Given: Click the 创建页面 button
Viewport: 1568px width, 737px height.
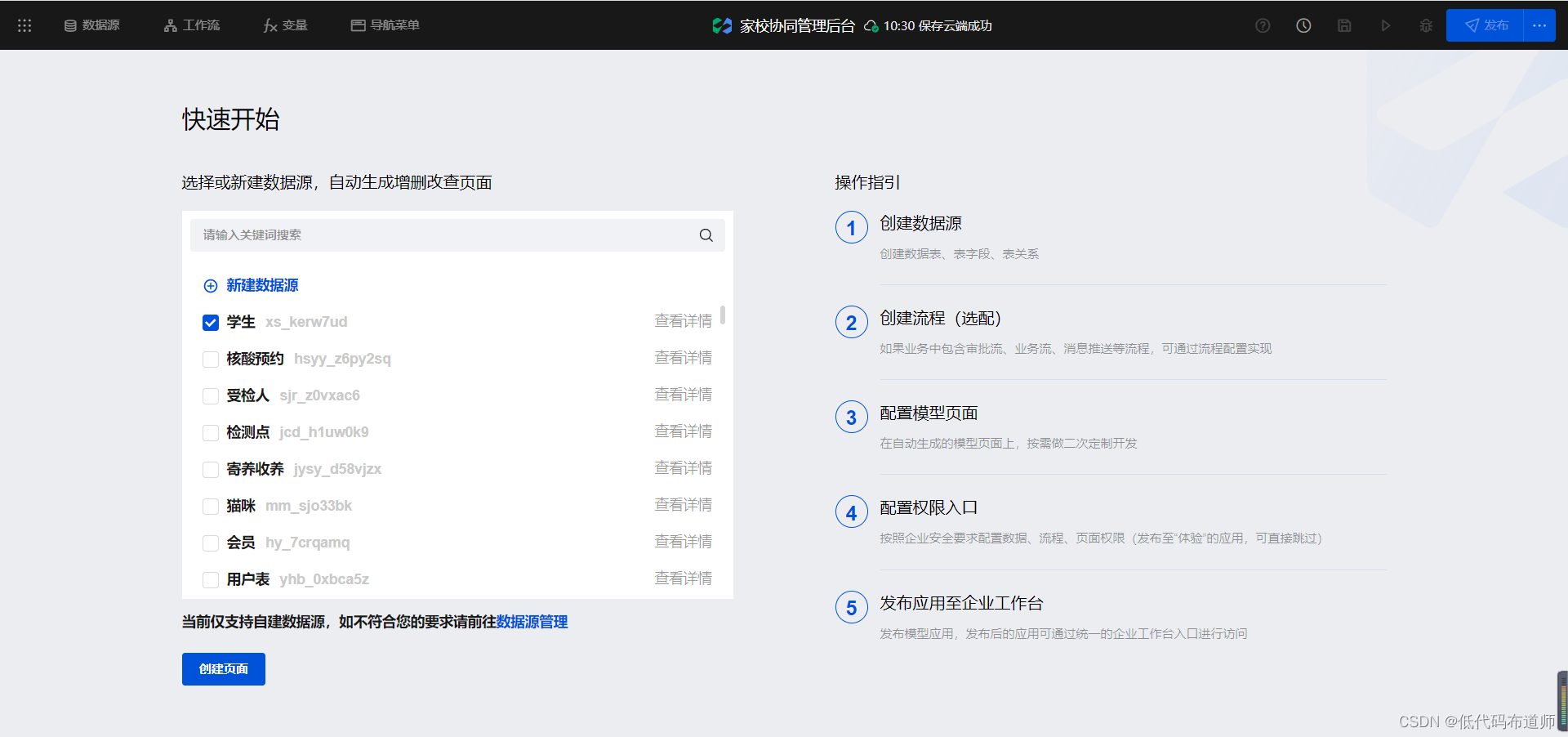Looking at the screenshot, I should tap(224, 669).
